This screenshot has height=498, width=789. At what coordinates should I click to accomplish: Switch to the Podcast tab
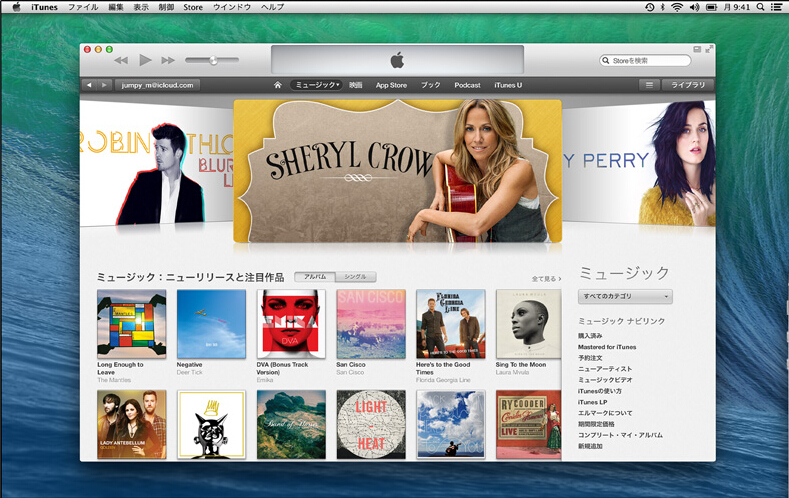(x=467, y=85)
